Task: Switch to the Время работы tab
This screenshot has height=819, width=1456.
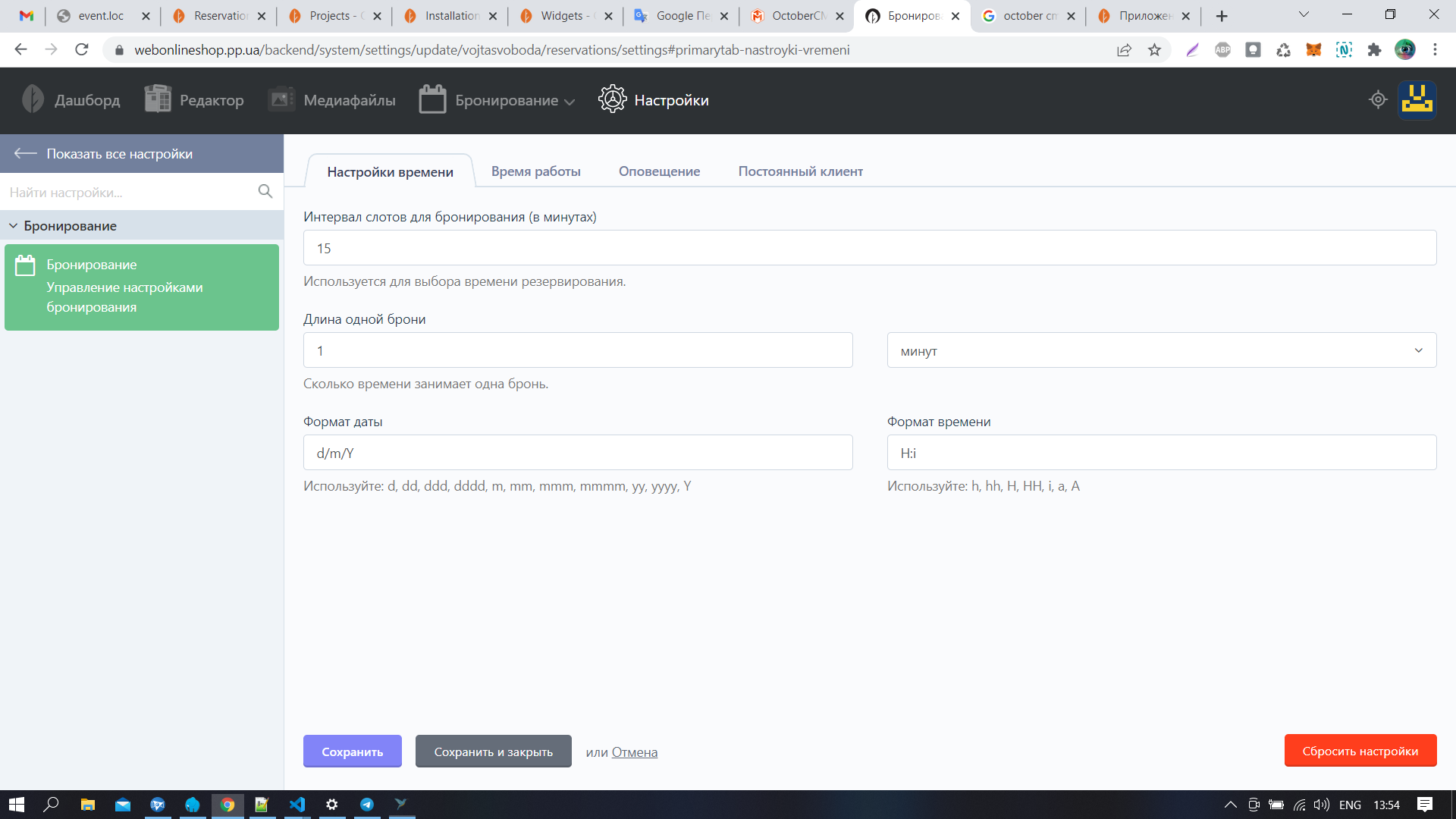Action: click(535, 171)
